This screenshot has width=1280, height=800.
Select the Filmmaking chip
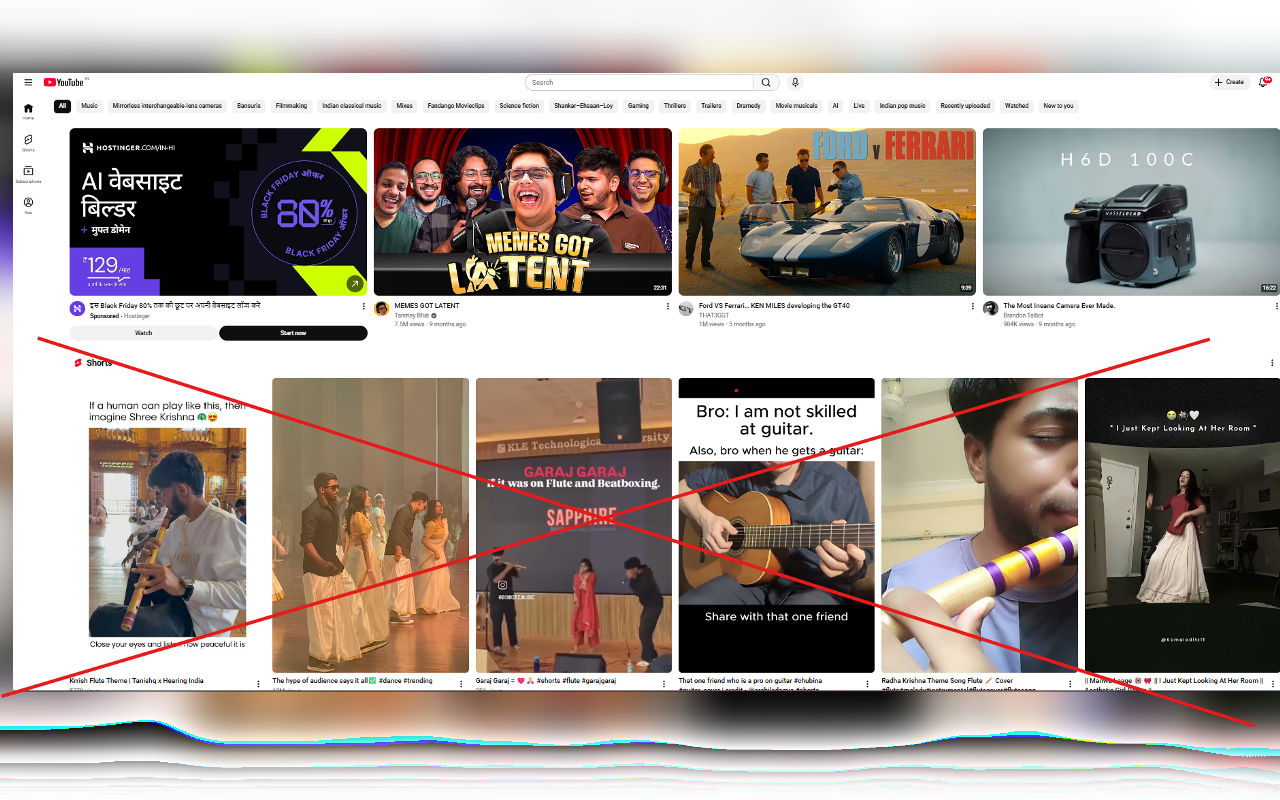[291, 106]
